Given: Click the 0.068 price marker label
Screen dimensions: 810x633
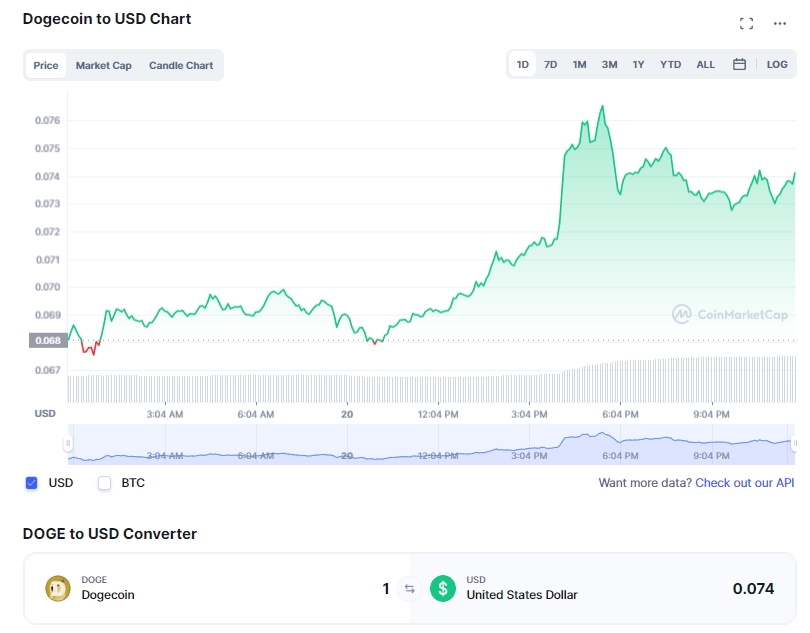Looking at the screenshot, I should coord(48,341).
